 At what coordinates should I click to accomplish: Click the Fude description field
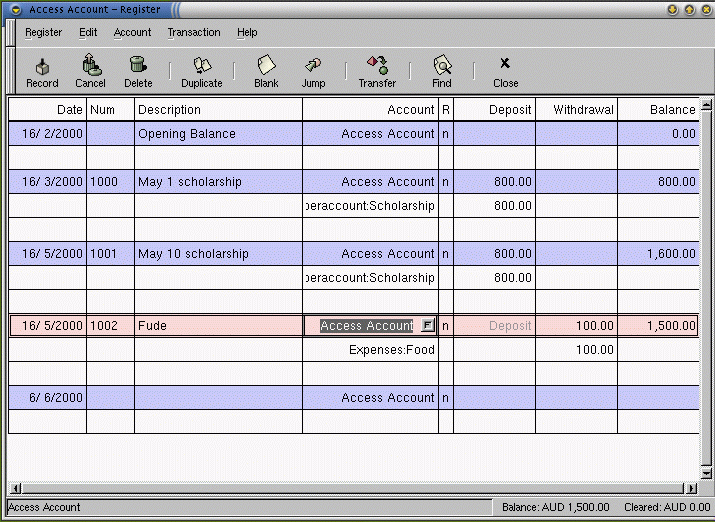218,326
